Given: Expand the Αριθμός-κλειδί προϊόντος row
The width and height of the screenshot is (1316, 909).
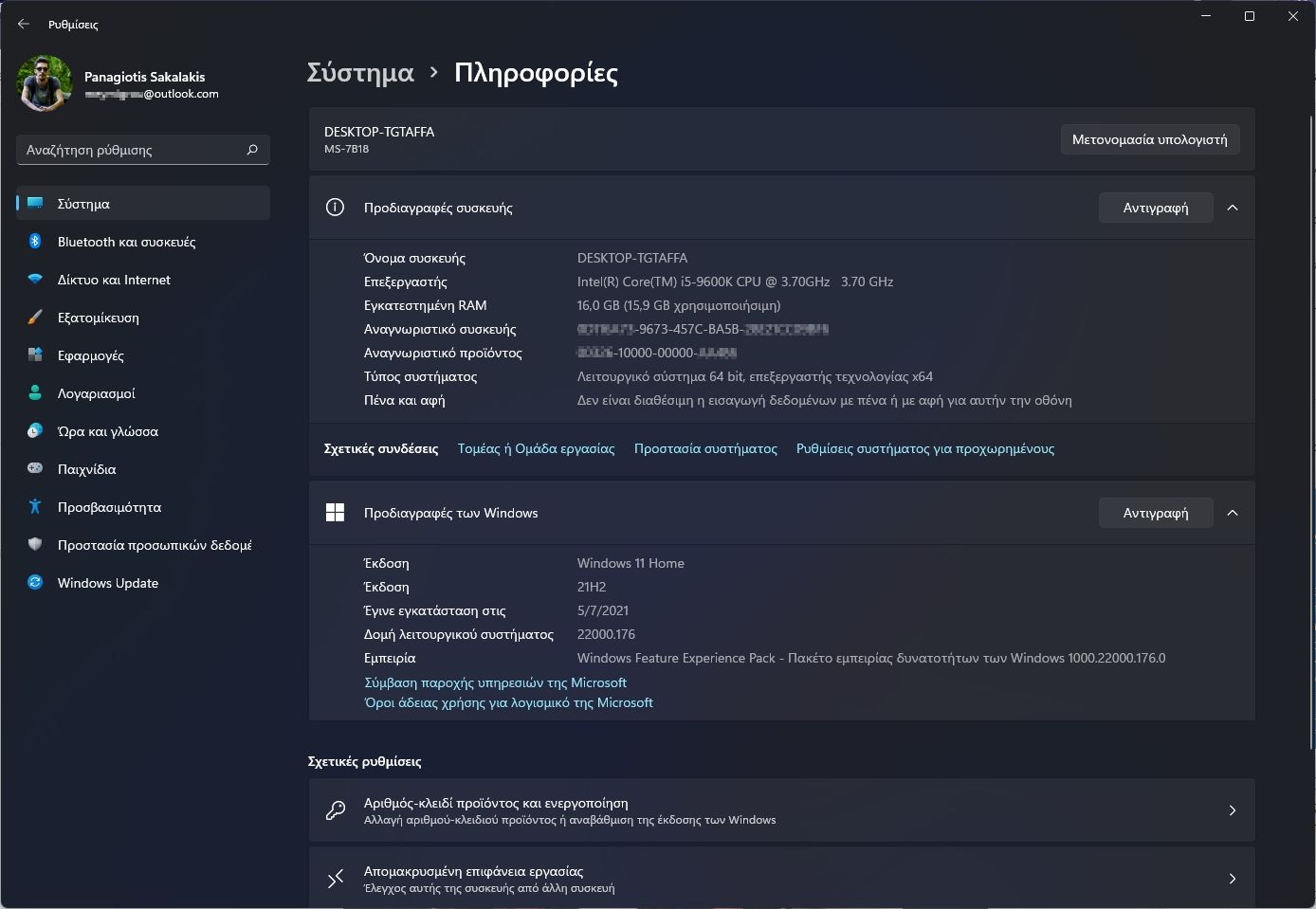Looking at the screenshot, I should [1233, 810].
